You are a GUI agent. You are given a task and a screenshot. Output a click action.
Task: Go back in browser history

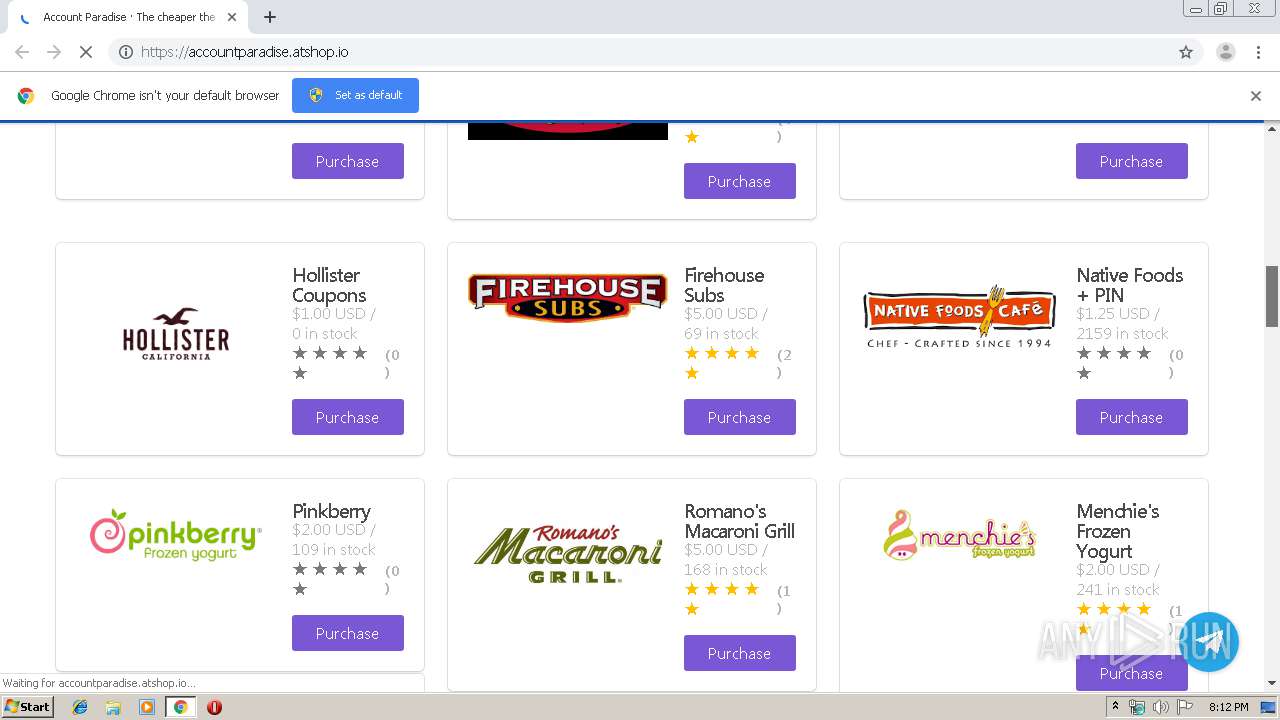coord(22,52)
